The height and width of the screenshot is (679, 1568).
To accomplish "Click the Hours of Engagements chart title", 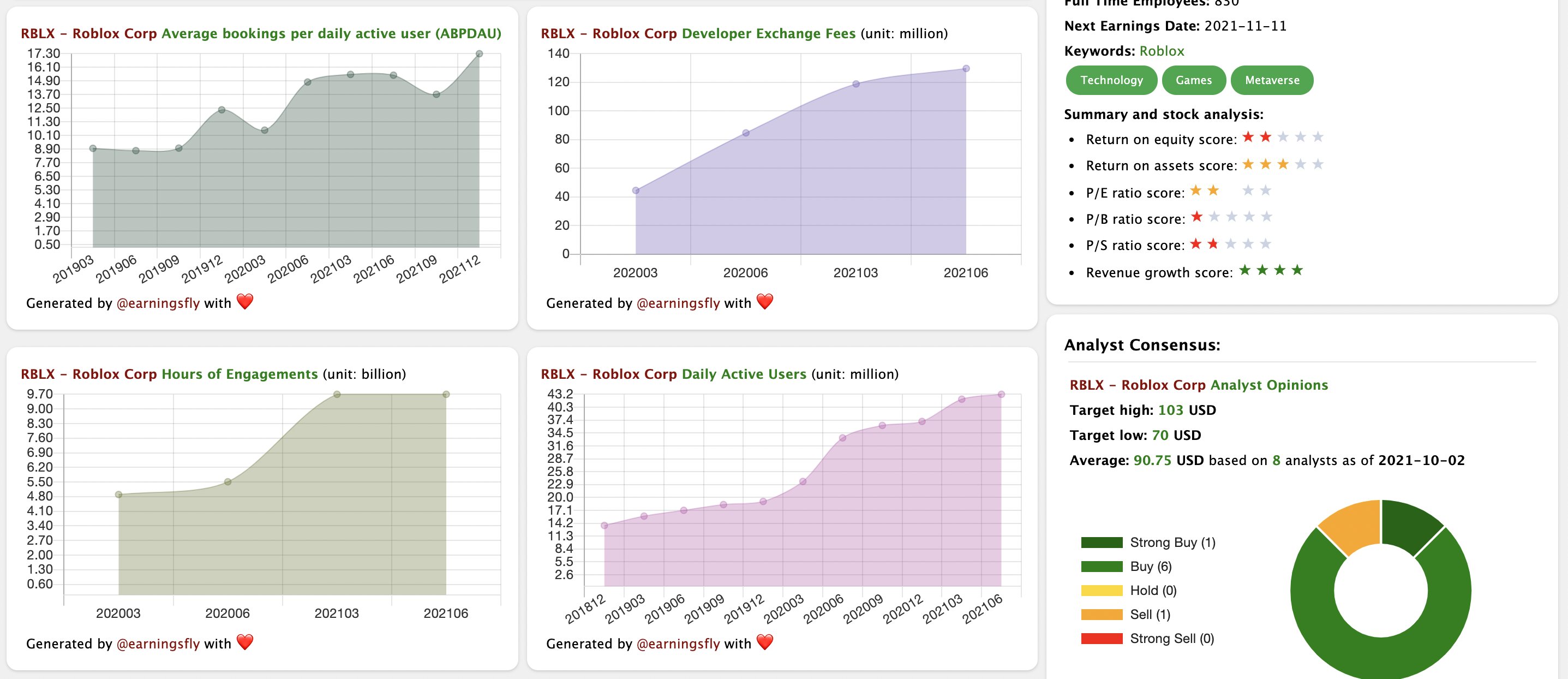I will click(213, 374).
